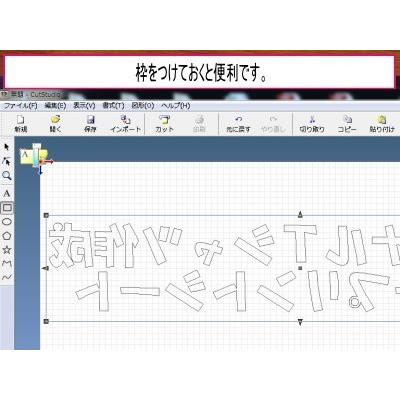Redo with the やり直し button
Screen dimensions: 400x400
coord(273,124)
